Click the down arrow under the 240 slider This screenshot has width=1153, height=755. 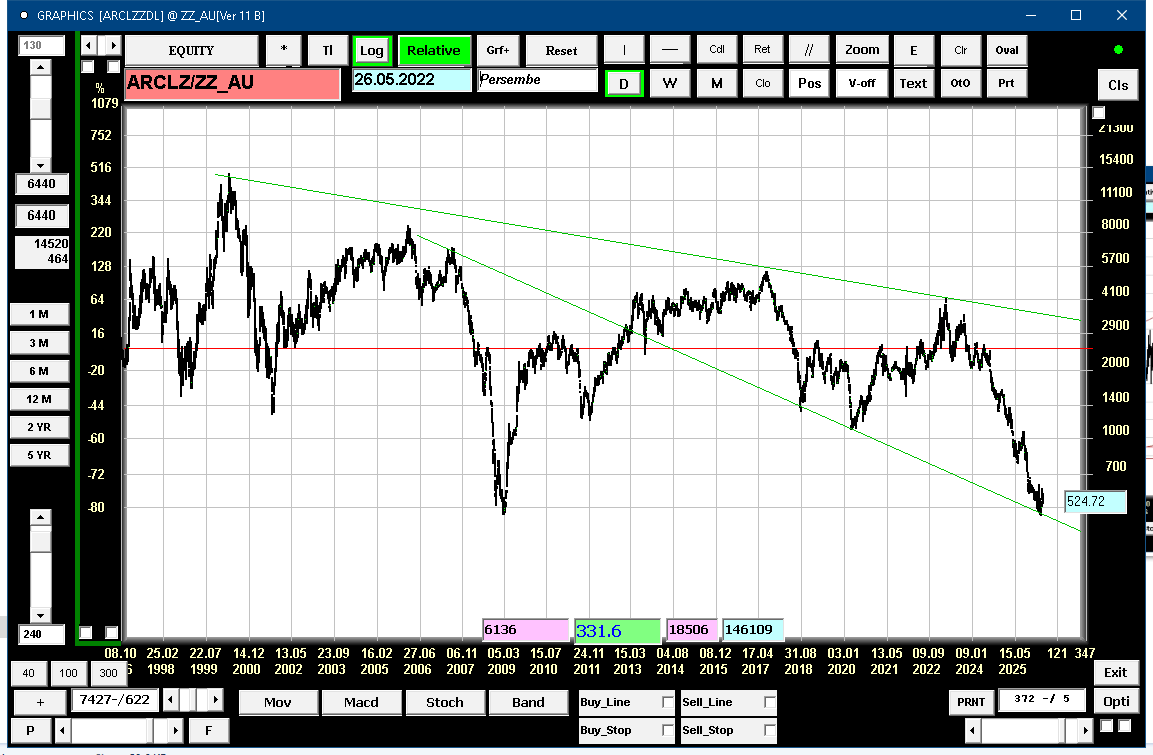39,615
